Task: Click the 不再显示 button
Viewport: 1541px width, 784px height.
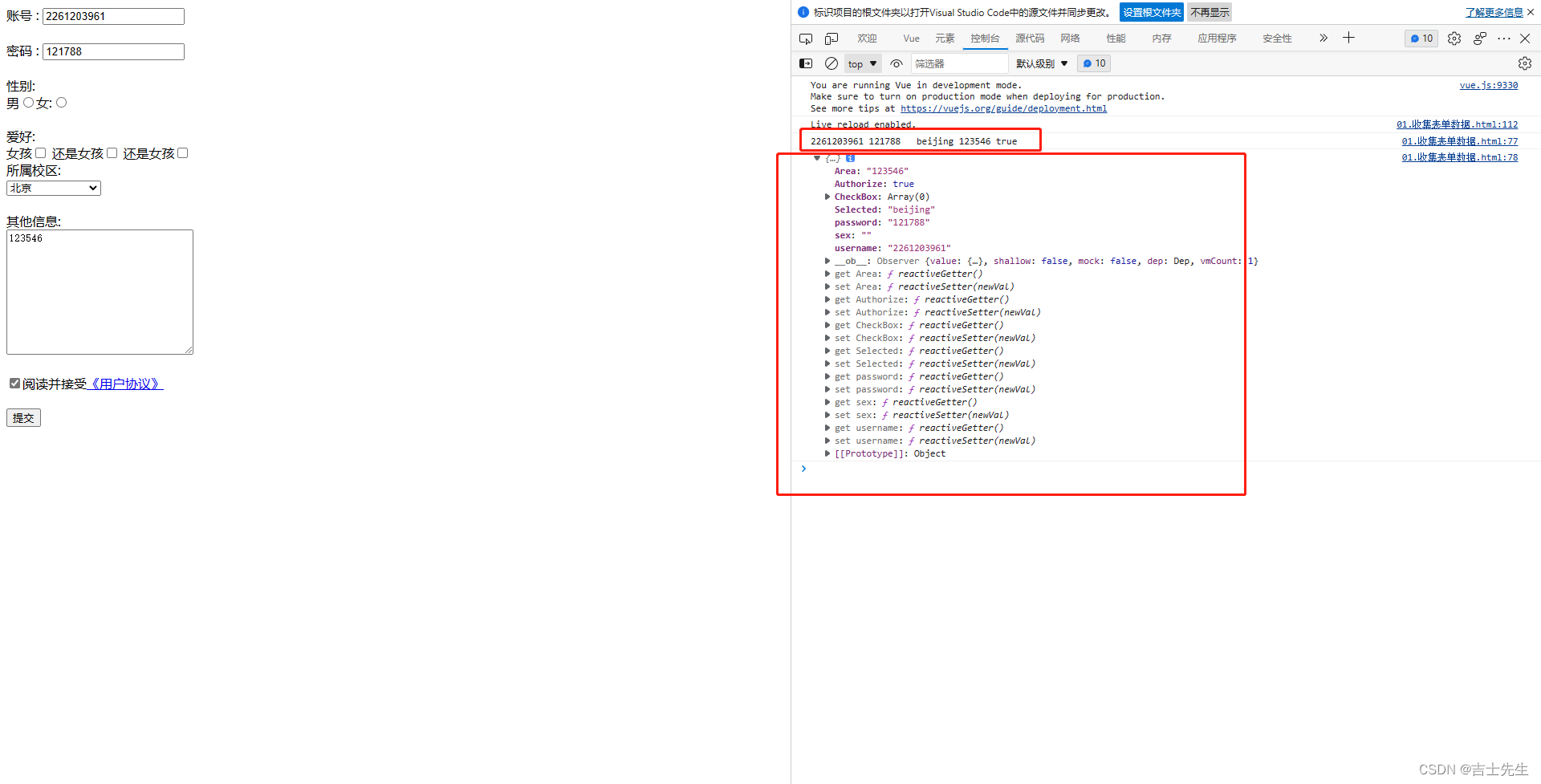Action: [1210, 12]
